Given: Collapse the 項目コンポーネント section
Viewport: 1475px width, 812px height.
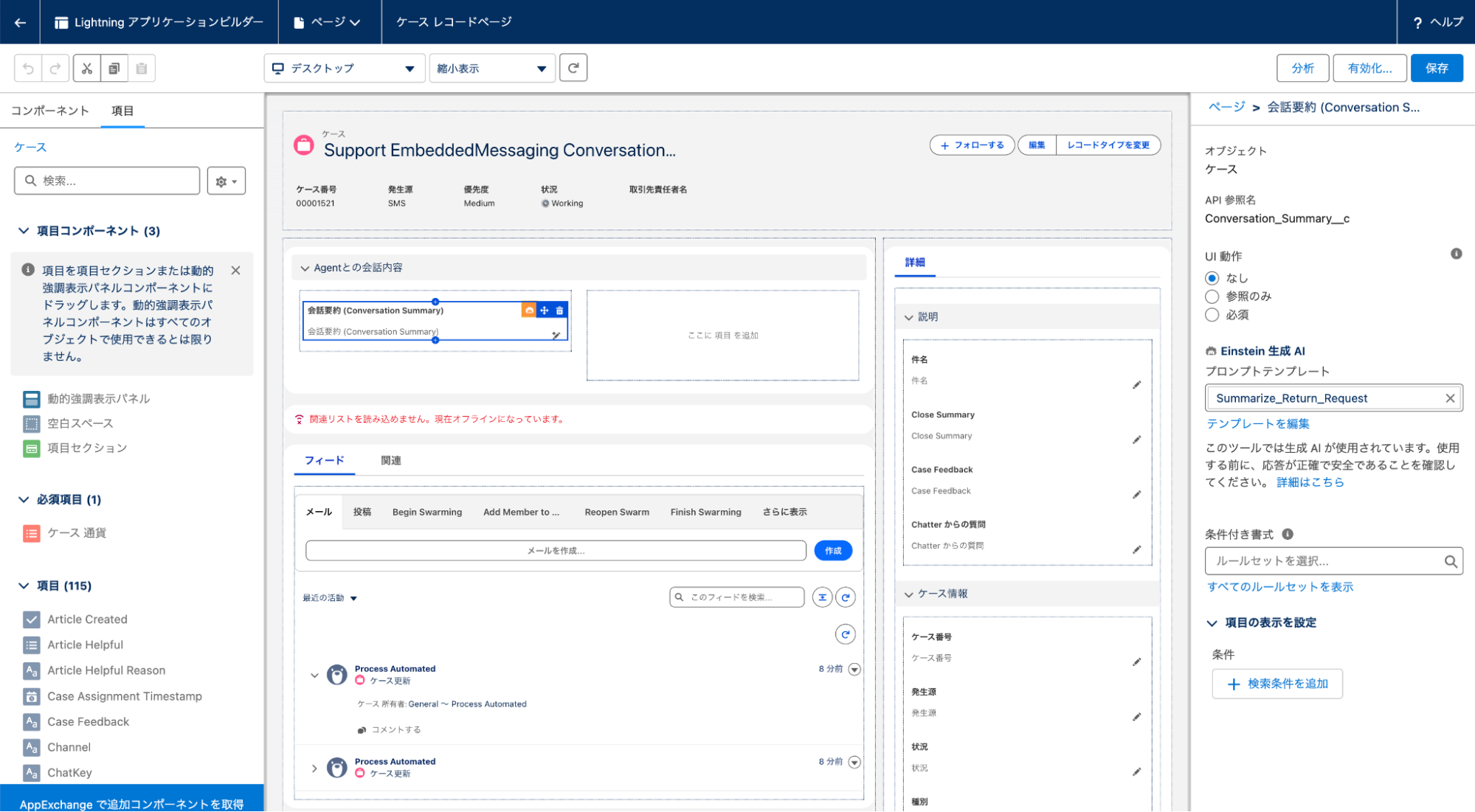Looking at the screenshot, I should tap(24, 231).
